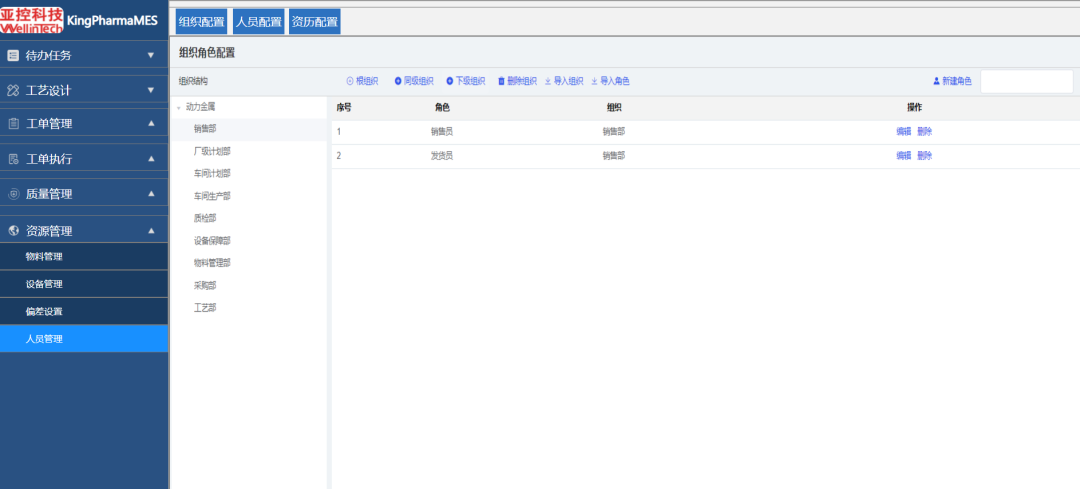This screenshot has width=1080, height=489.
Task: Expand the 待办任务 menu arrow
Action: click(x=151, y=55)
